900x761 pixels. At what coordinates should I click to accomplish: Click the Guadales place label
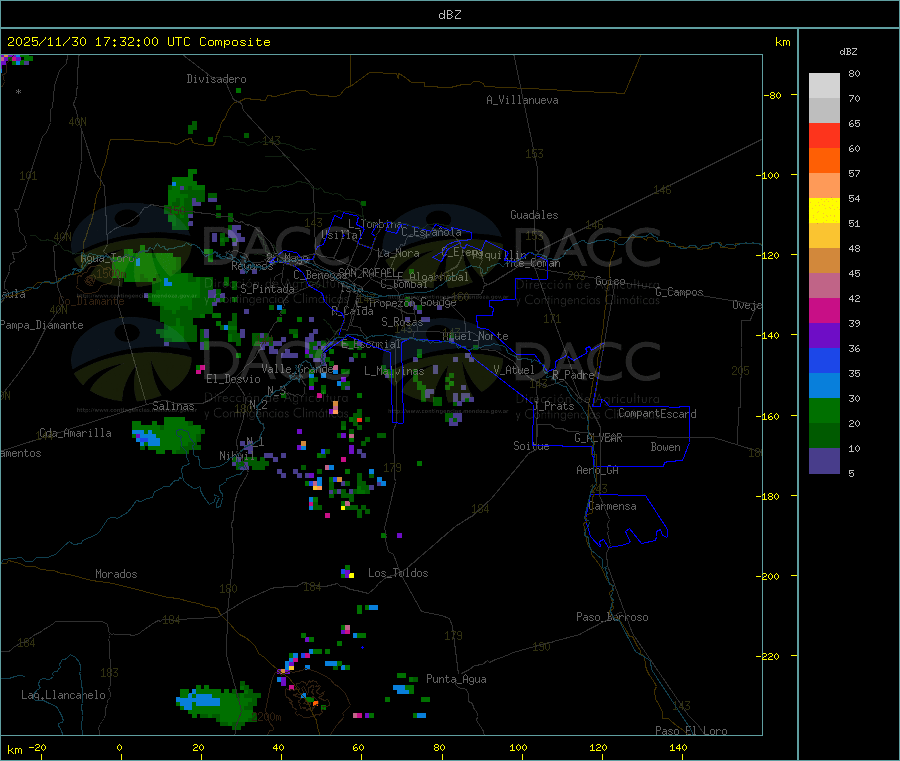[x=534, y=215]
